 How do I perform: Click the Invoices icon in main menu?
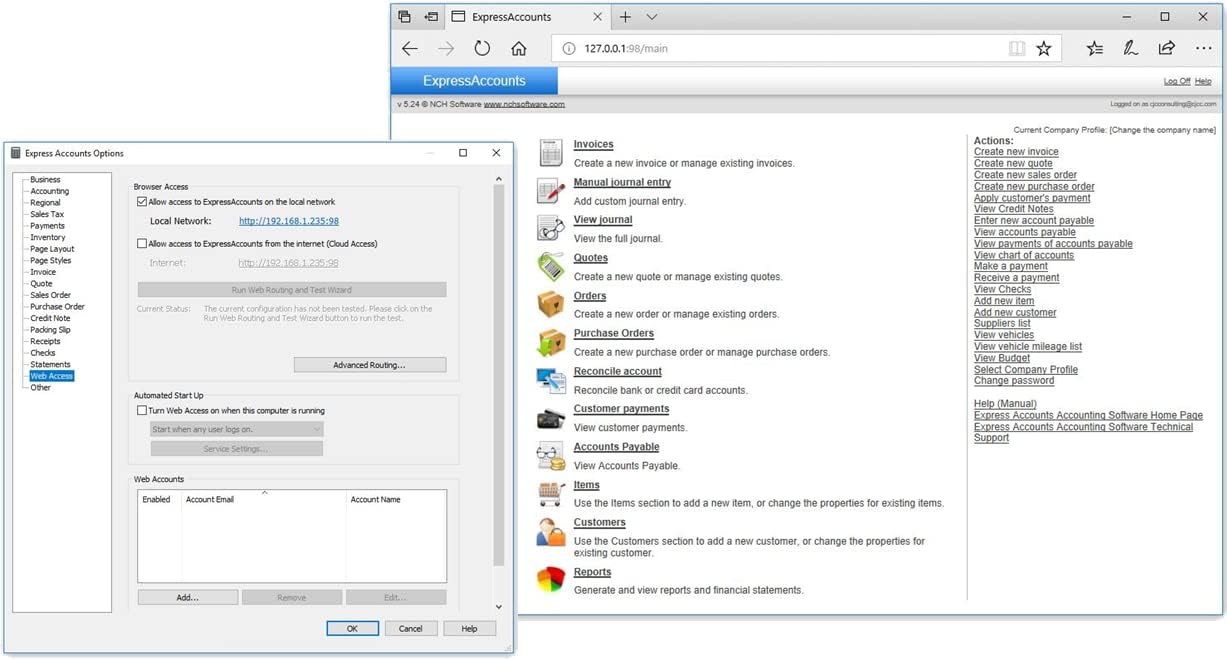point(550,153)
